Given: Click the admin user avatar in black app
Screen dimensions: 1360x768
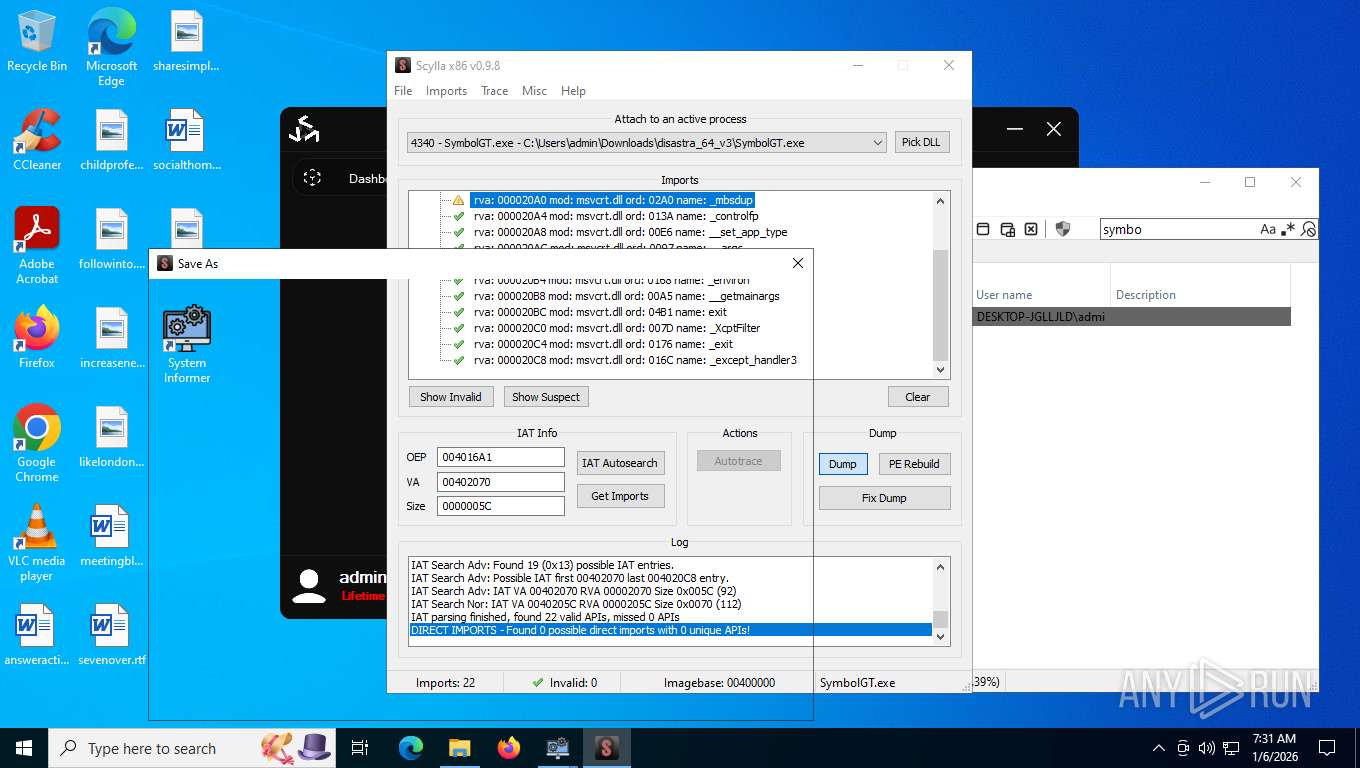Looking at the screenshot, I should point(309,586).
